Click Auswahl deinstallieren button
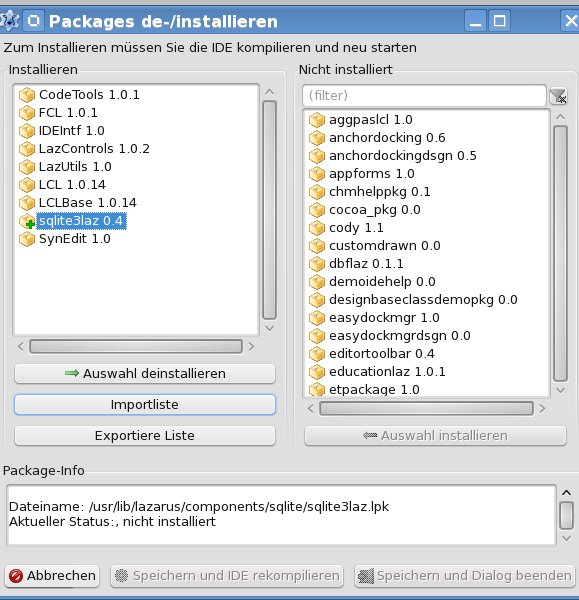This screenshot has height=600, width=579. [145, 373]
